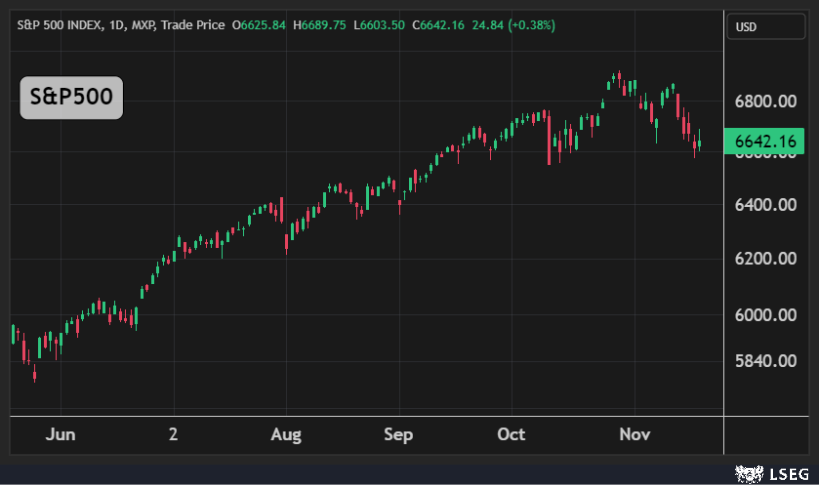Image resolution: width=819 pixels, height=485 pixels.
Task: Select the Jun marker on time axis
Action: click(x=61, y=435)
